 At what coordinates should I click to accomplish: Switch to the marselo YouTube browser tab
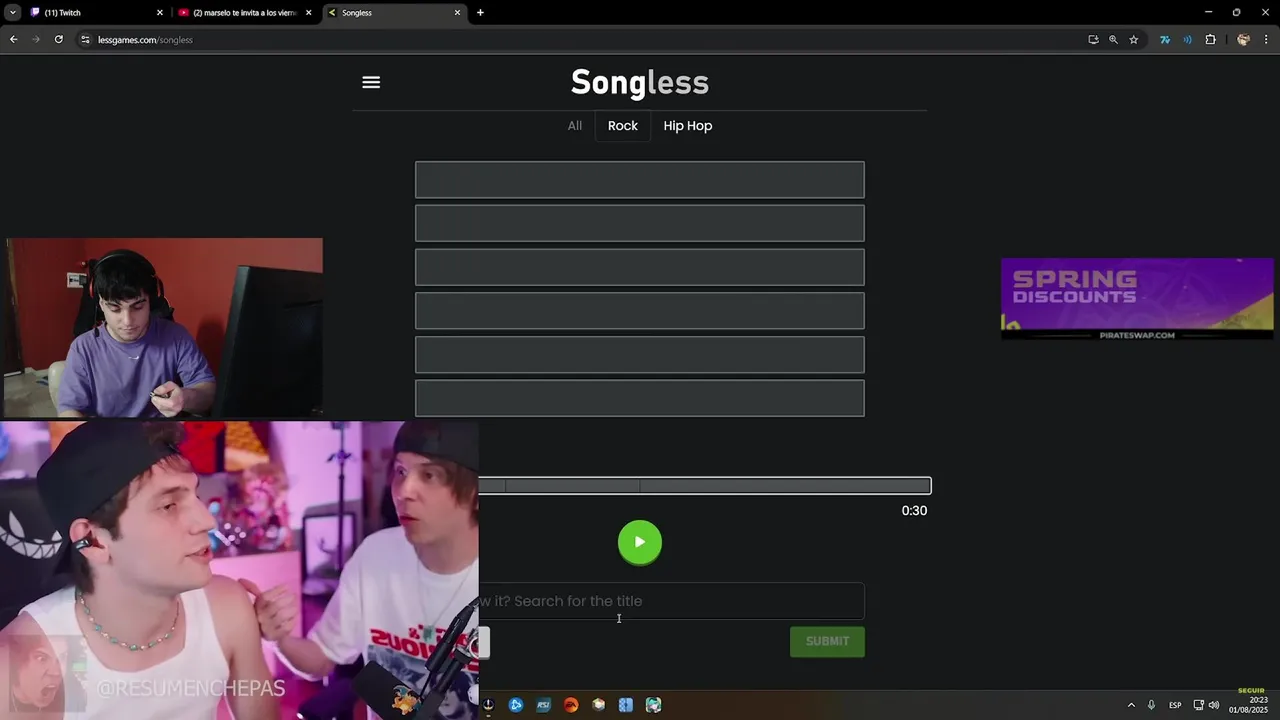coord(245,13)
